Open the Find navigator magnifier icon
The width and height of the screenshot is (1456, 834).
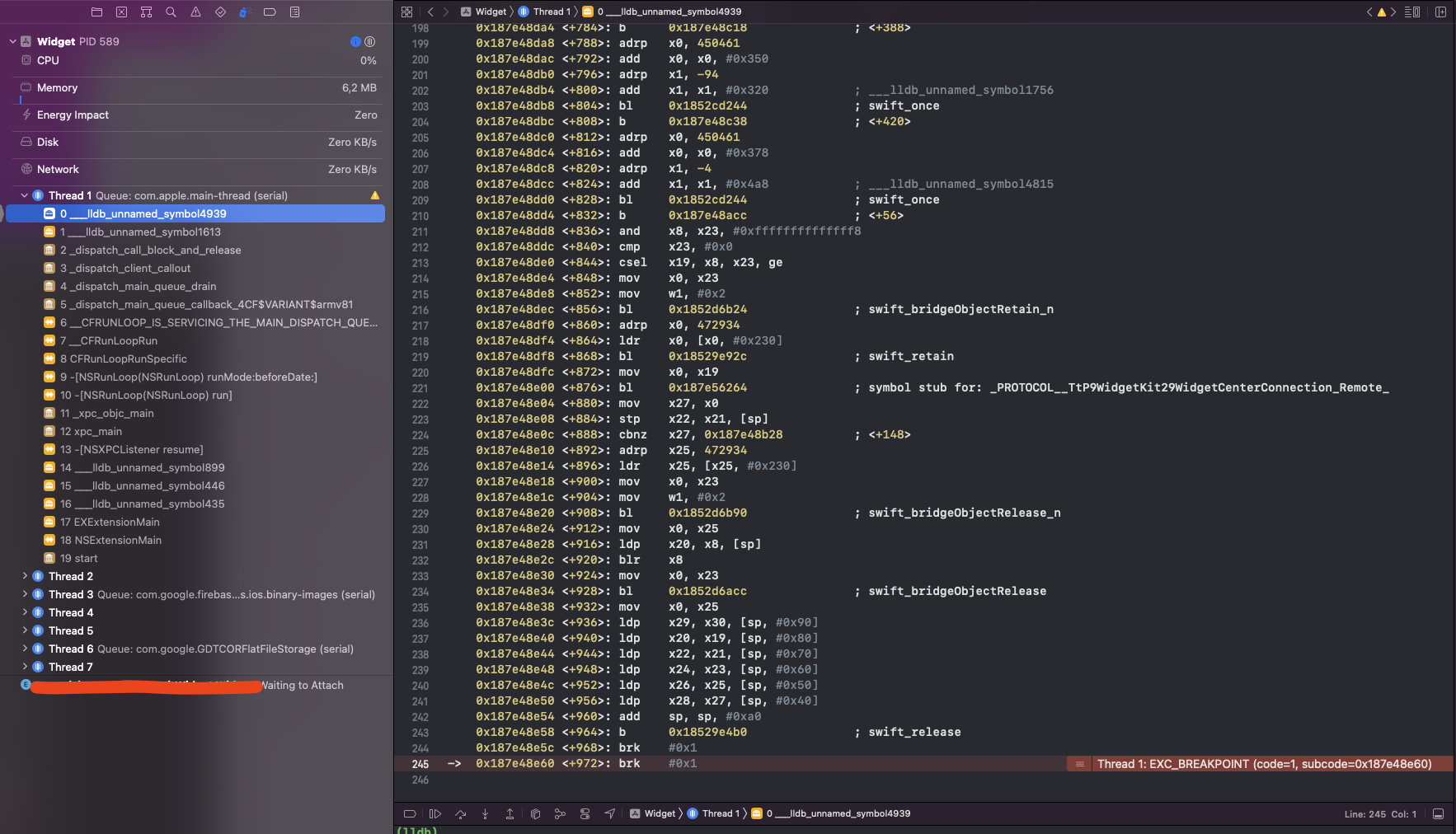(x=171, y=12)
